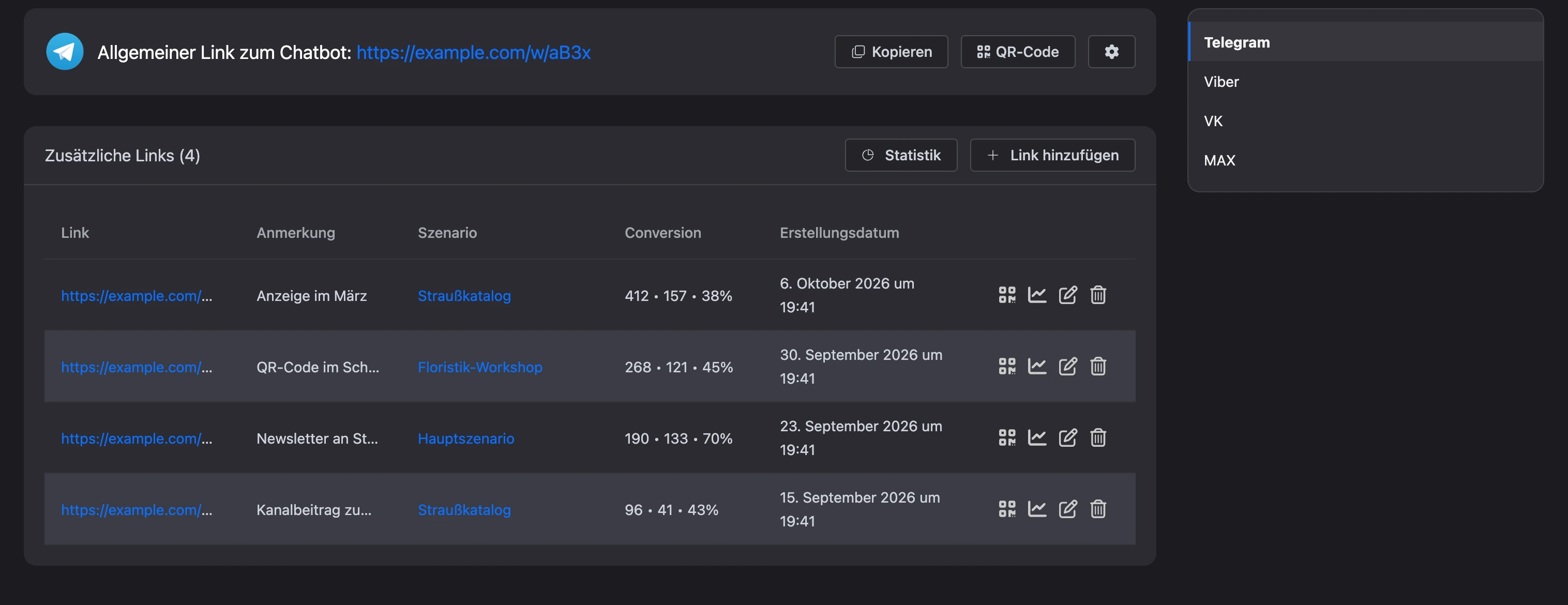Open Straußkatalog scenario in the 15. September row
Image resolution: width=1568 pixels, height=605 pixels.
coord(464,509)
